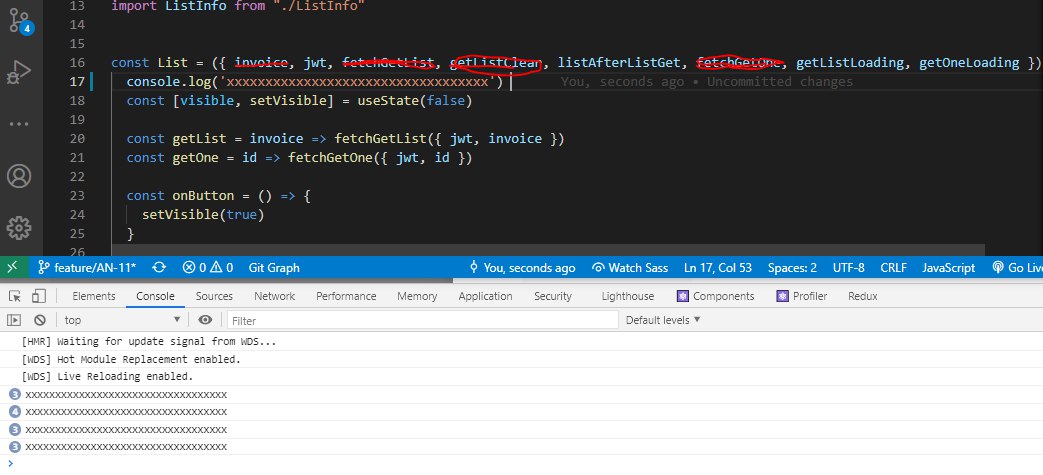Image resolution: width=1043 pixels, height=475 pixels.
Task: Open Manage gear menu in activity bar
Action: [19, 228]
